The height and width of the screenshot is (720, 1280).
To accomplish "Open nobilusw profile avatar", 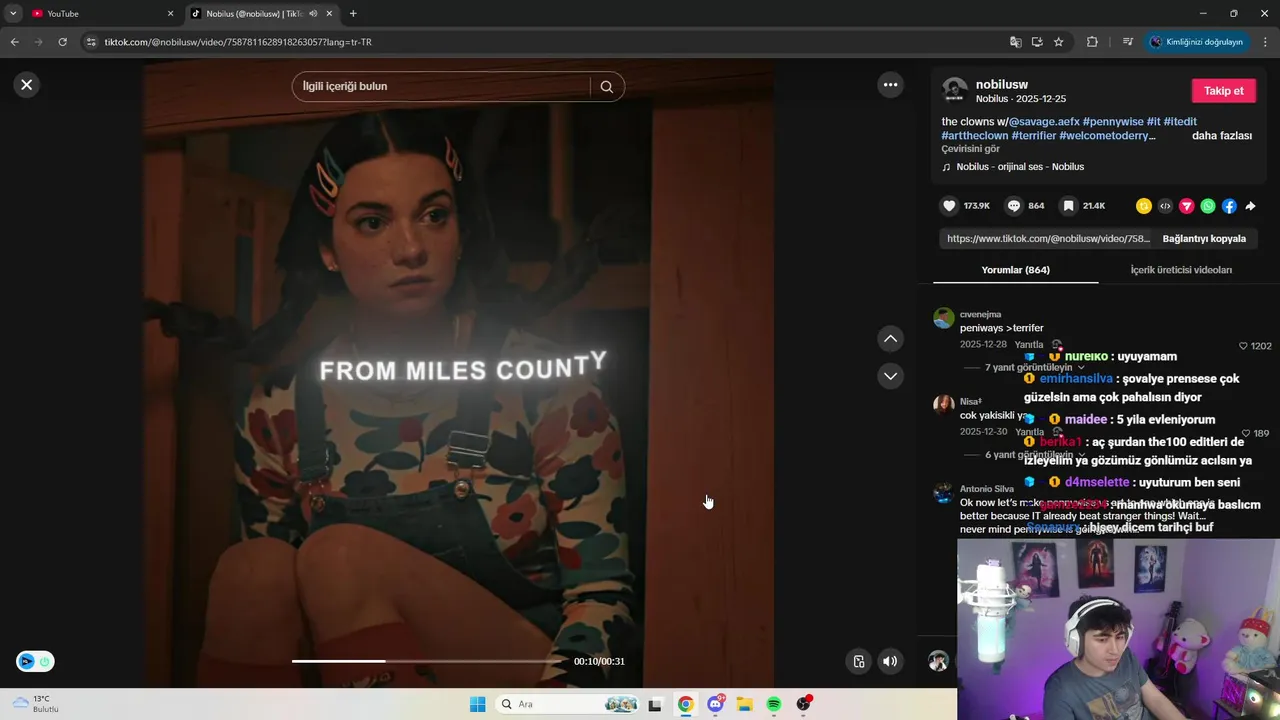I will coord(955,91).
